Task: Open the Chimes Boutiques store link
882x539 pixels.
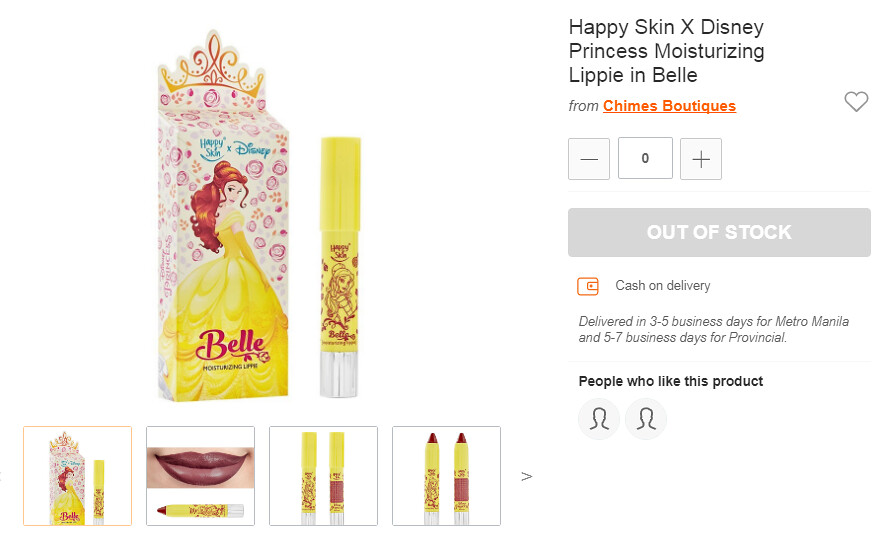Action: coord(669,106)
